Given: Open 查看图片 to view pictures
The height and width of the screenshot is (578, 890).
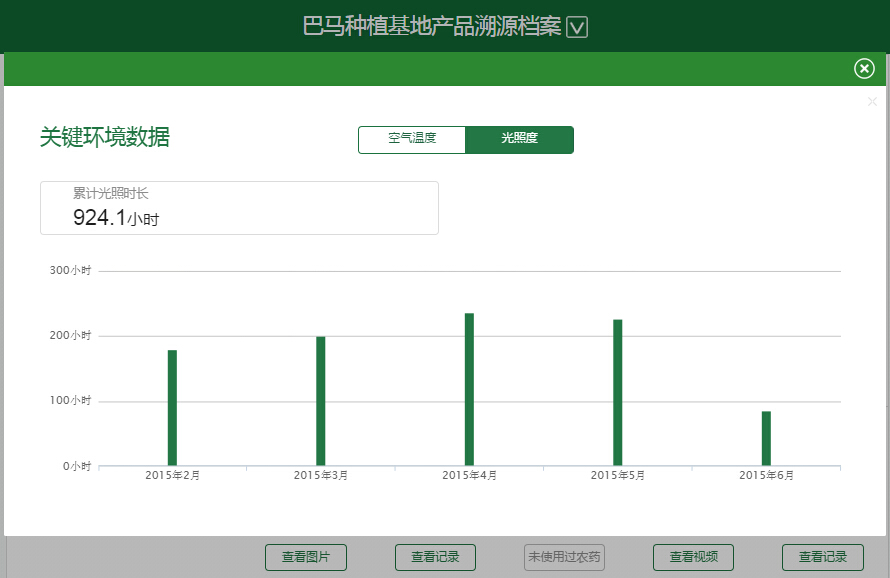Looking at the screenshot, I should pos(306,557).
